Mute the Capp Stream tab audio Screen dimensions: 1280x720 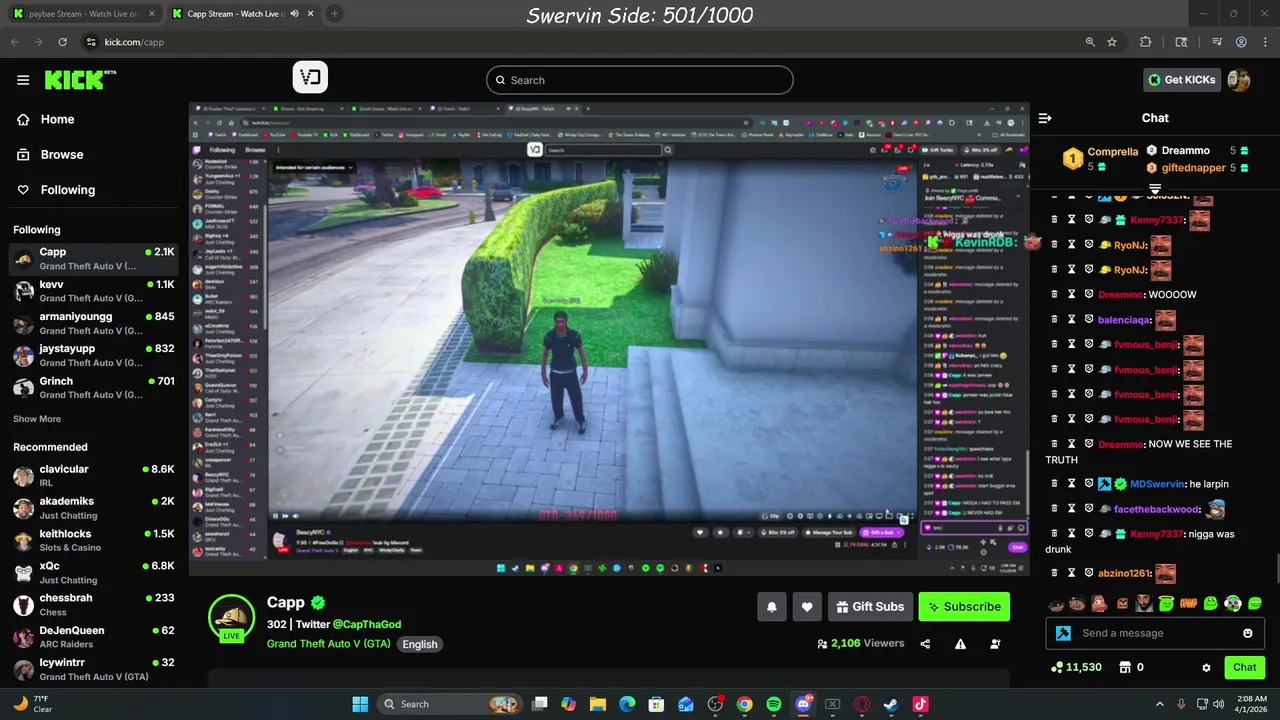click(x=294, y=14)
